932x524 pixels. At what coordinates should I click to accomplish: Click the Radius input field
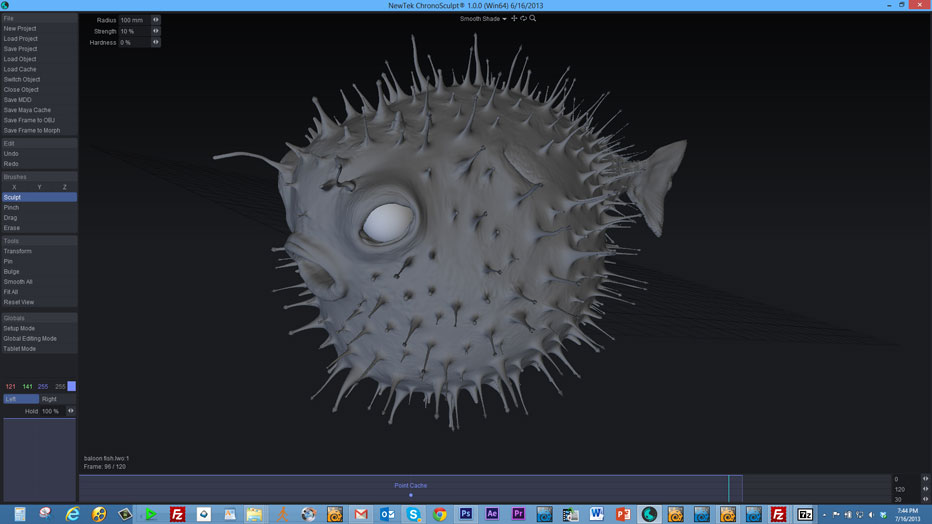point(133,20)
